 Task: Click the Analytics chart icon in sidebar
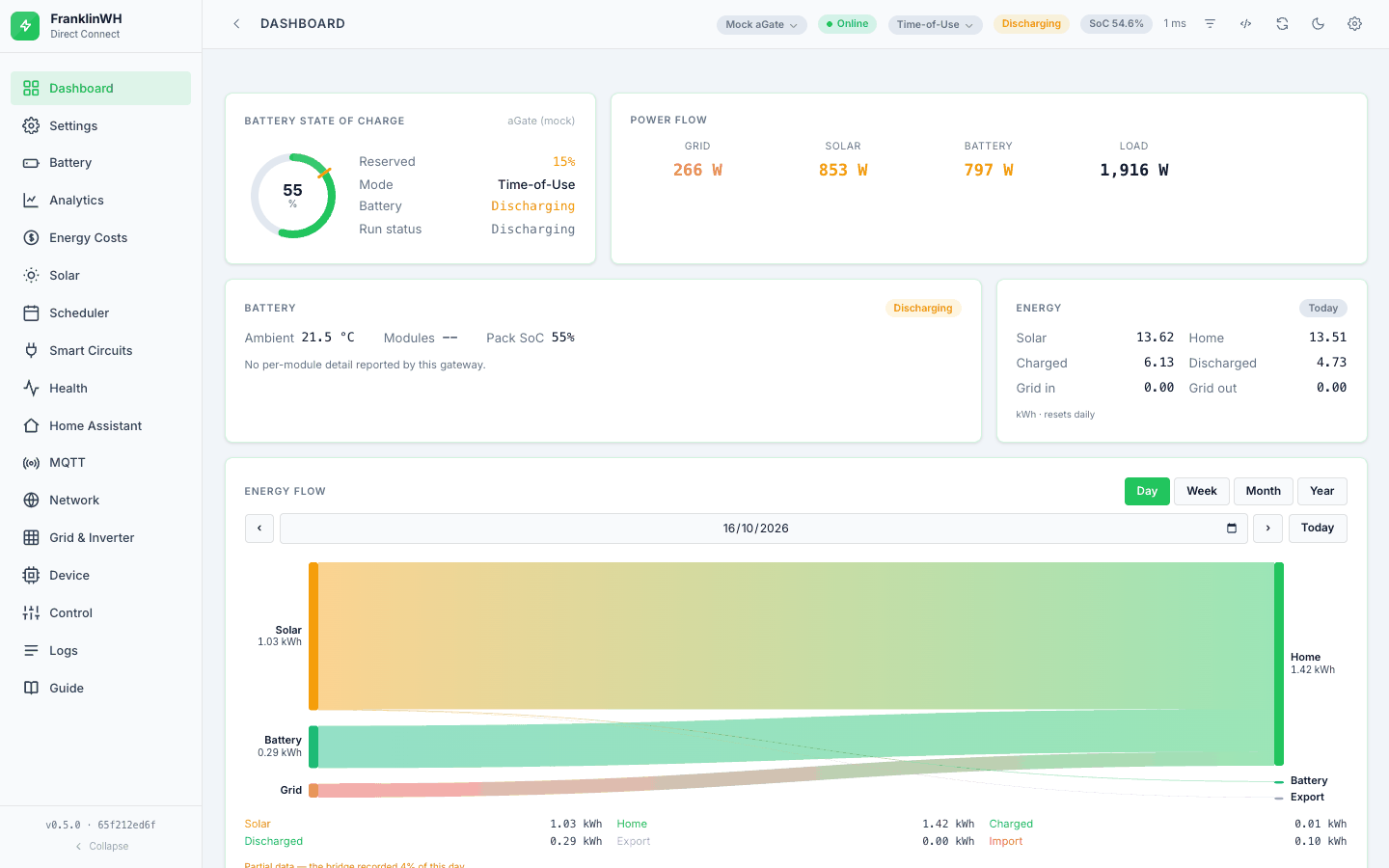[x=31, y=201]
